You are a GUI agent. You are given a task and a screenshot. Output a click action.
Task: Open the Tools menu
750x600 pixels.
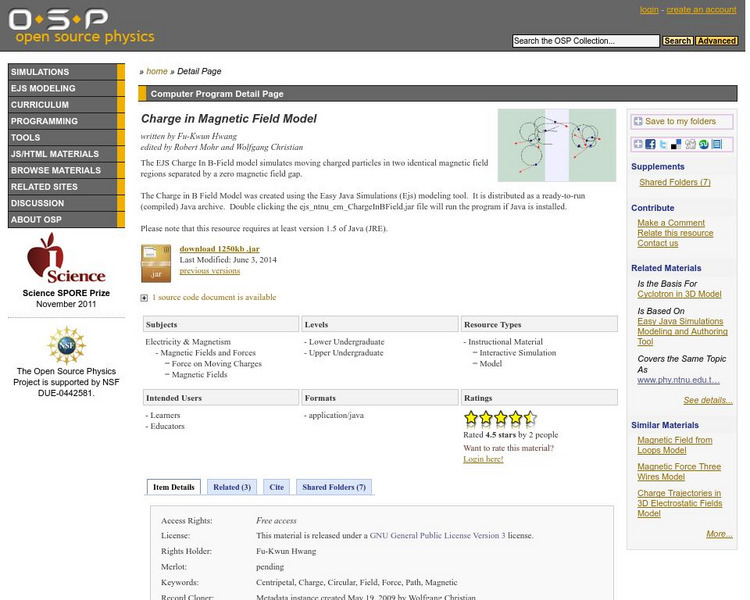(66, 137)
